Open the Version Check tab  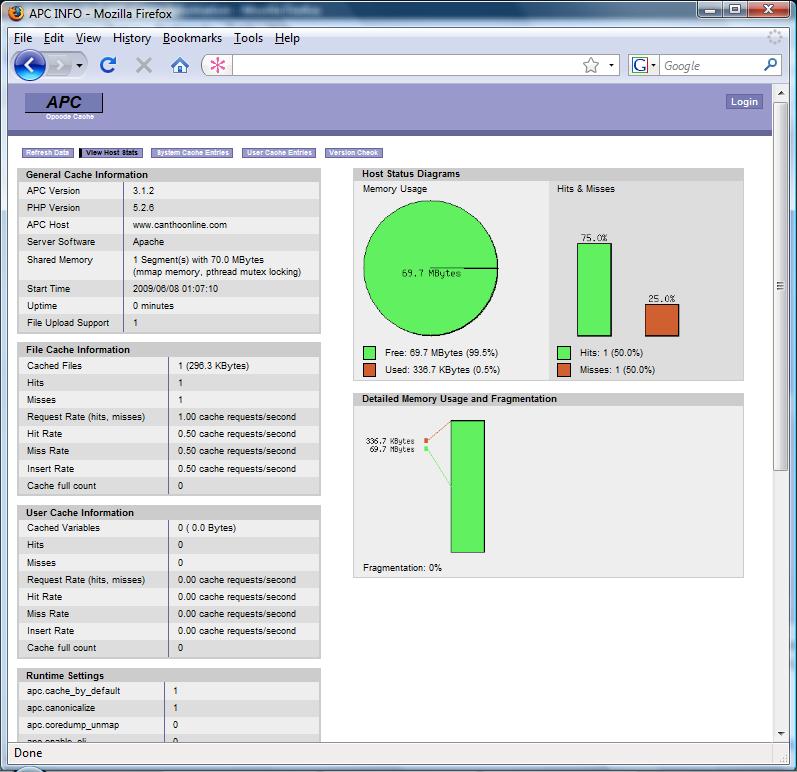353,152
